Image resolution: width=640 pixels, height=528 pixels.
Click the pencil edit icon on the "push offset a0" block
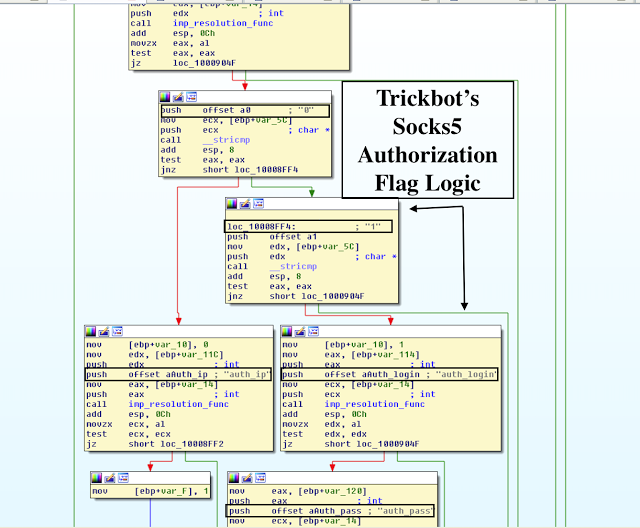click(178, 97)
